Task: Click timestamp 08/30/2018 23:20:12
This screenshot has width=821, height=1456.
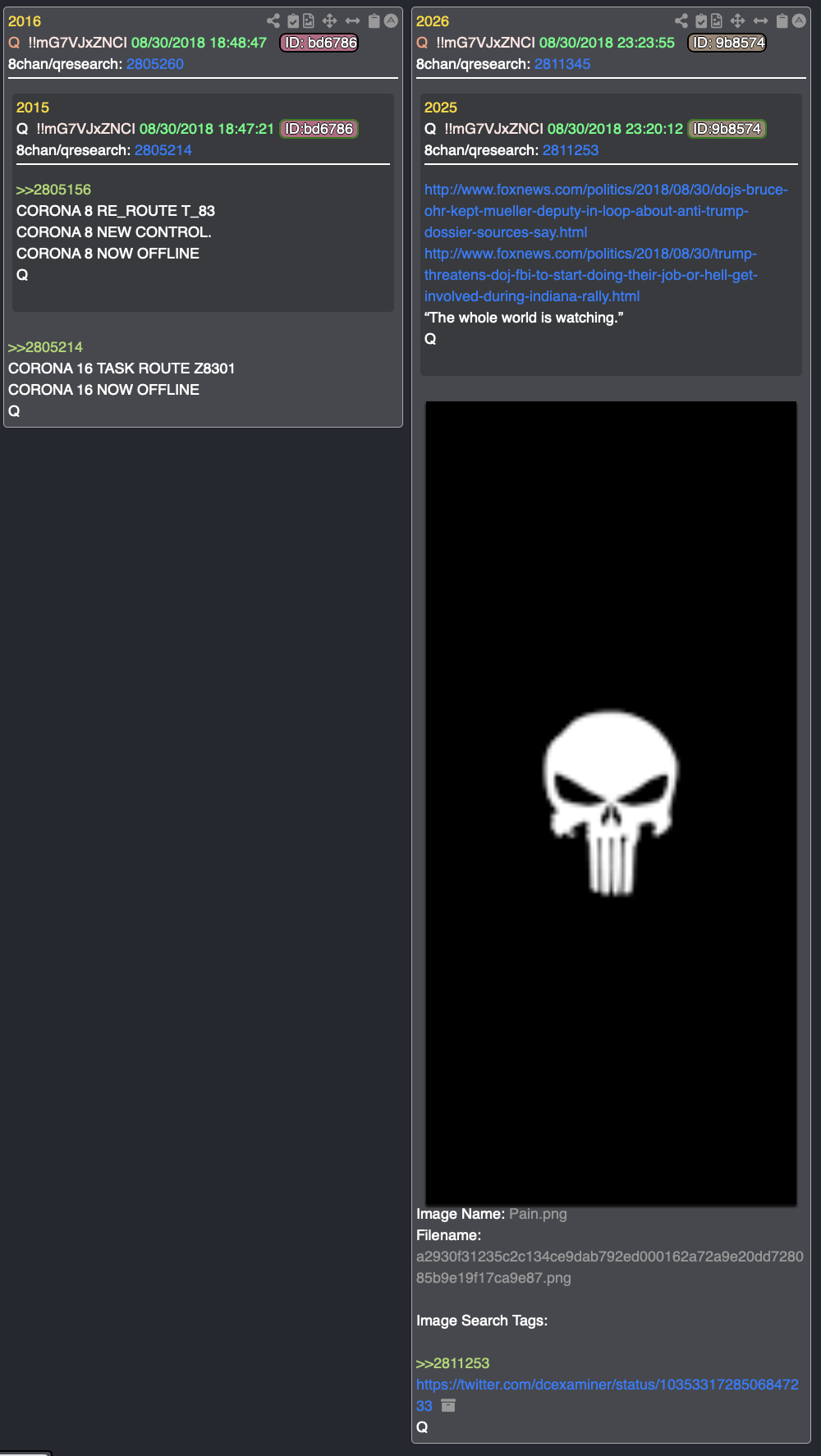Action: 616,129
